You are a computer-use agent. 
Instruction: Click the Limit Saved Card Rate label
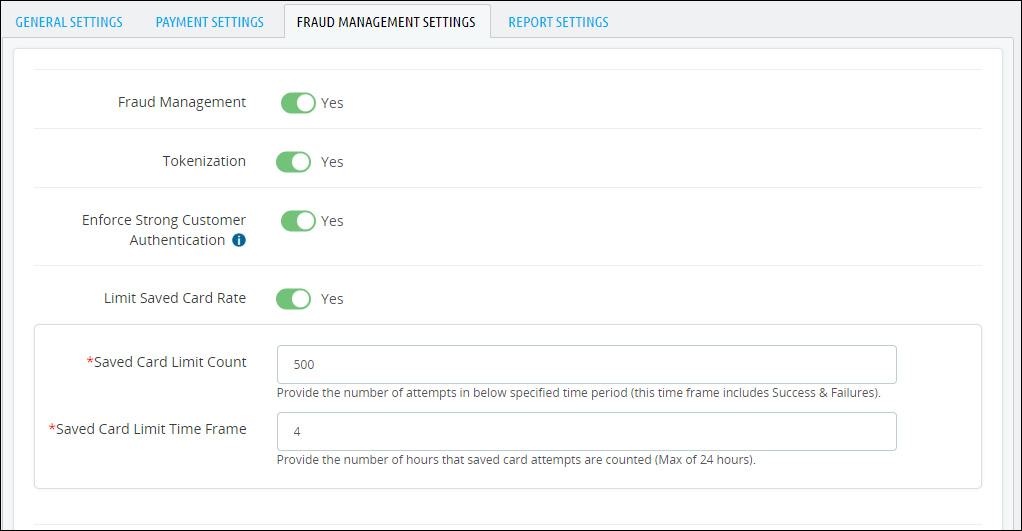[x=175, y=298]
